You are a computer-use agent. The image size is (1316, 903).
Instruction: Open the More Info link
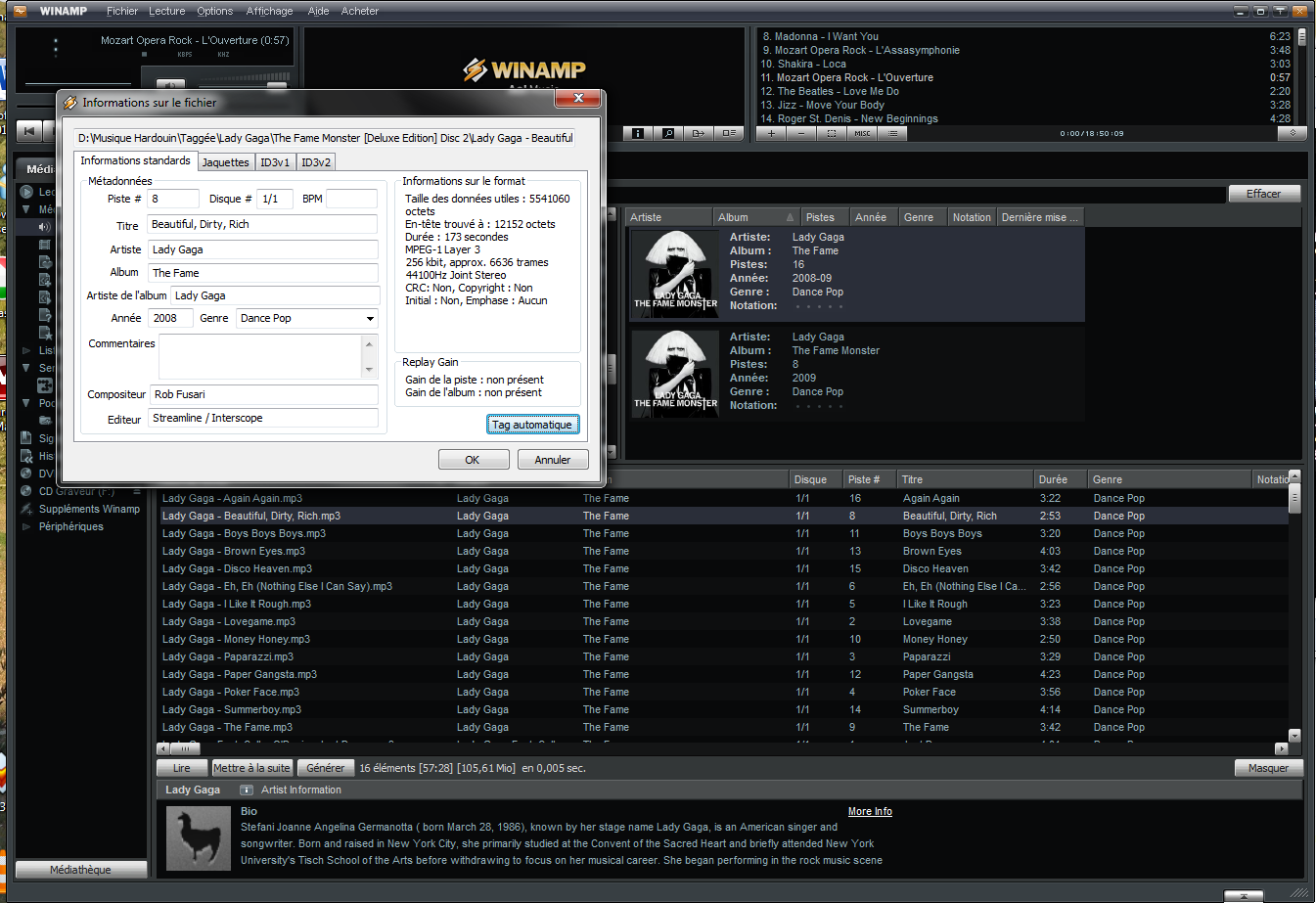870,811
